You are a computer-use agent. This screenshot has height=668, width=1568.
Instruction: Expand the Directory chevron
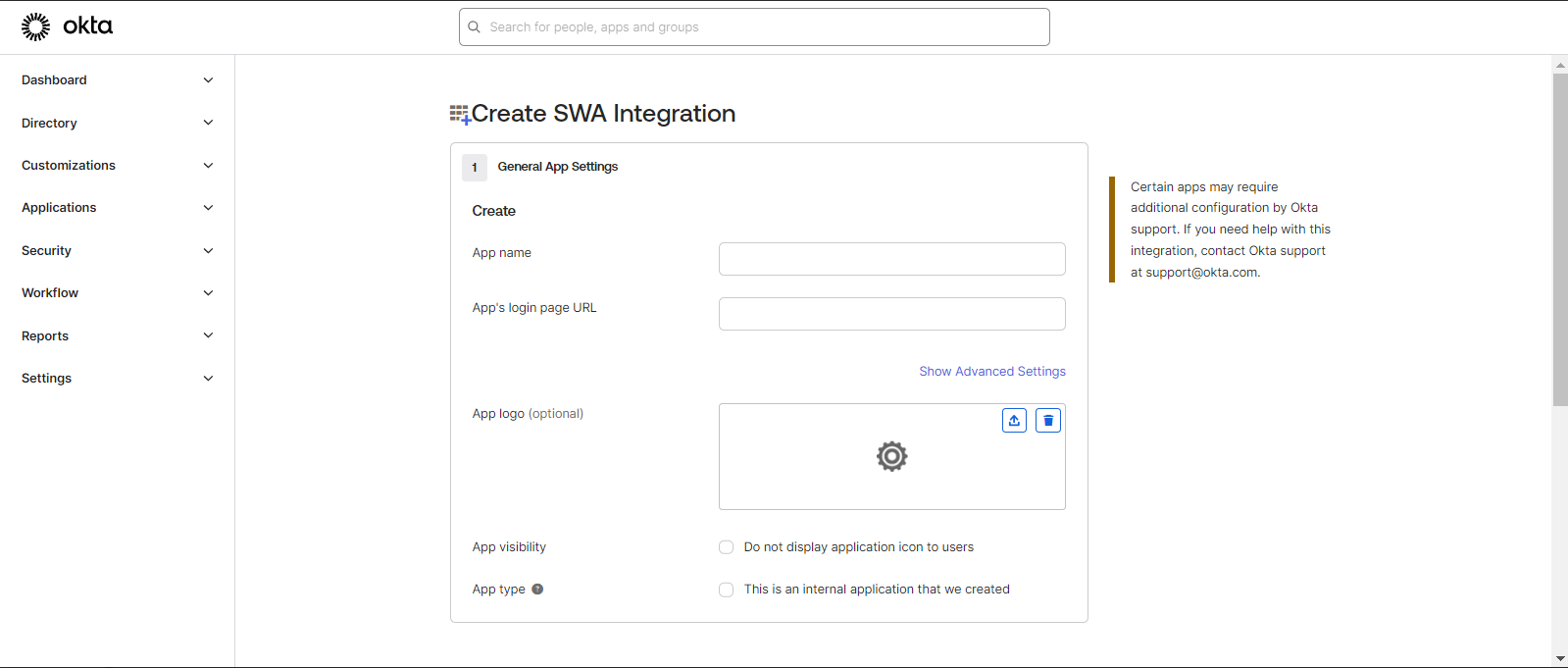(208, 123)
